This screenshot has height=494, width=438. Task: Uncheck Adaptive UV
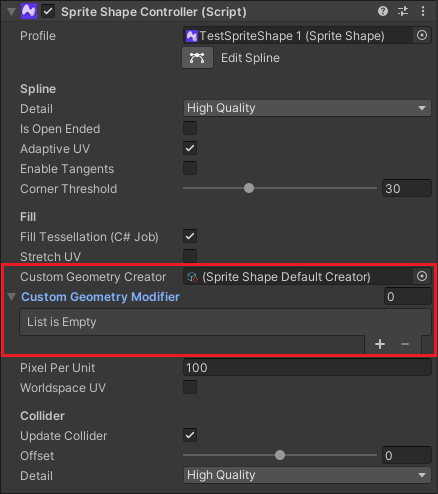pyautogui.click(x=190, y=148)
